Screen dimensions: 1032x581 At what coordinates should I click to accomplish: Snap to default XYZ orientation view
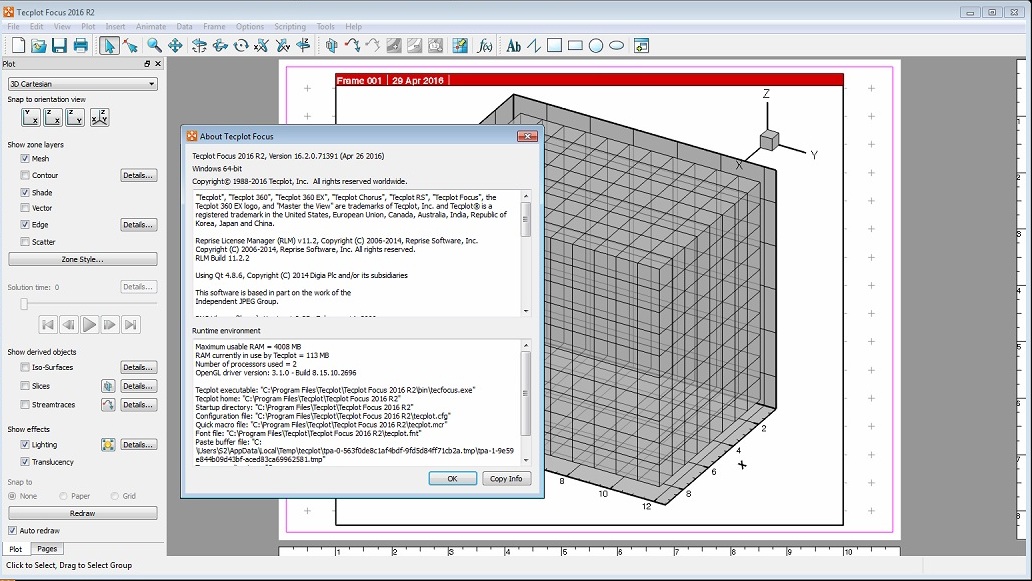[99, 117]
